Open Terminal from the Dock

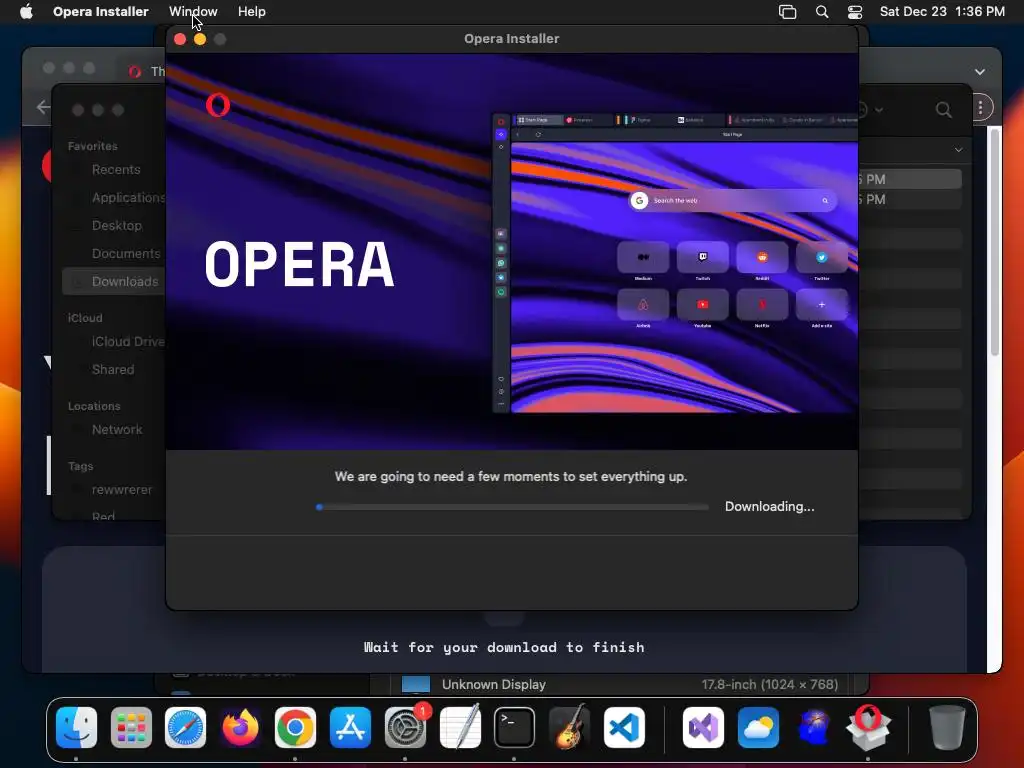tap(515, 727)
